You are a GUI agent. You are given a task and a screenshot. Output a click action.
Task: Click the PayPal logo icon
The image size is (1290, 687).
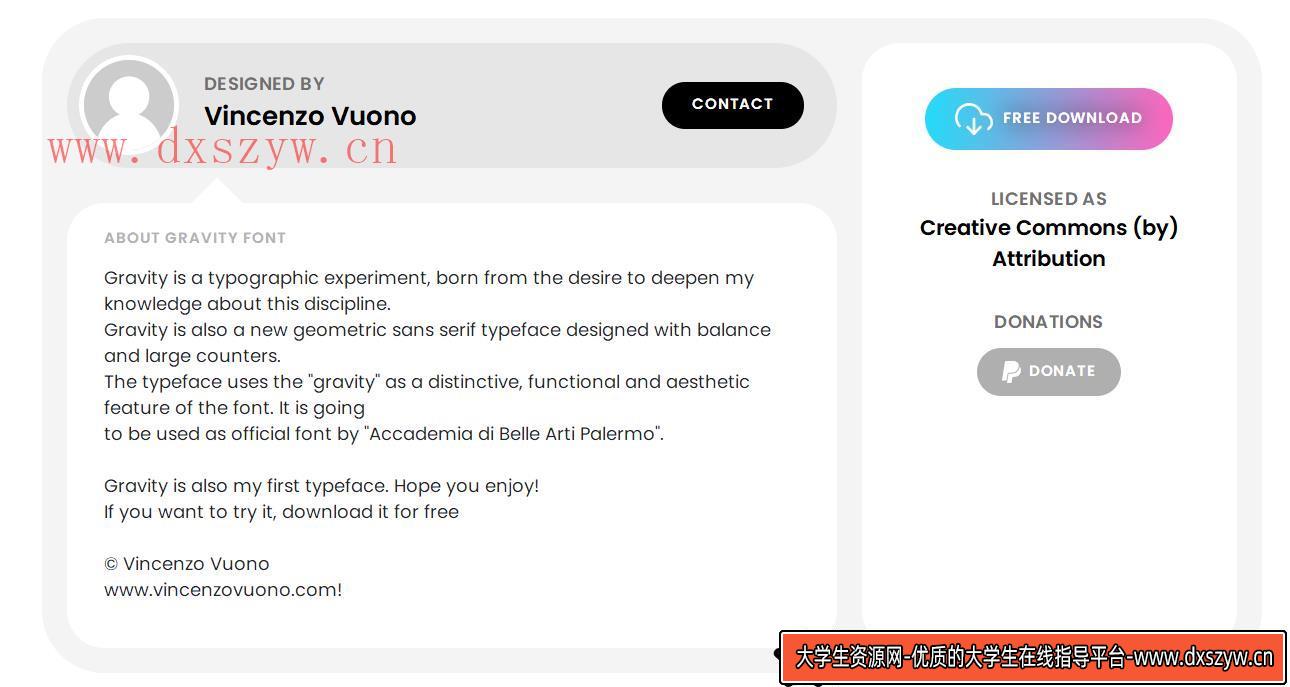[x=1011, y=371]
